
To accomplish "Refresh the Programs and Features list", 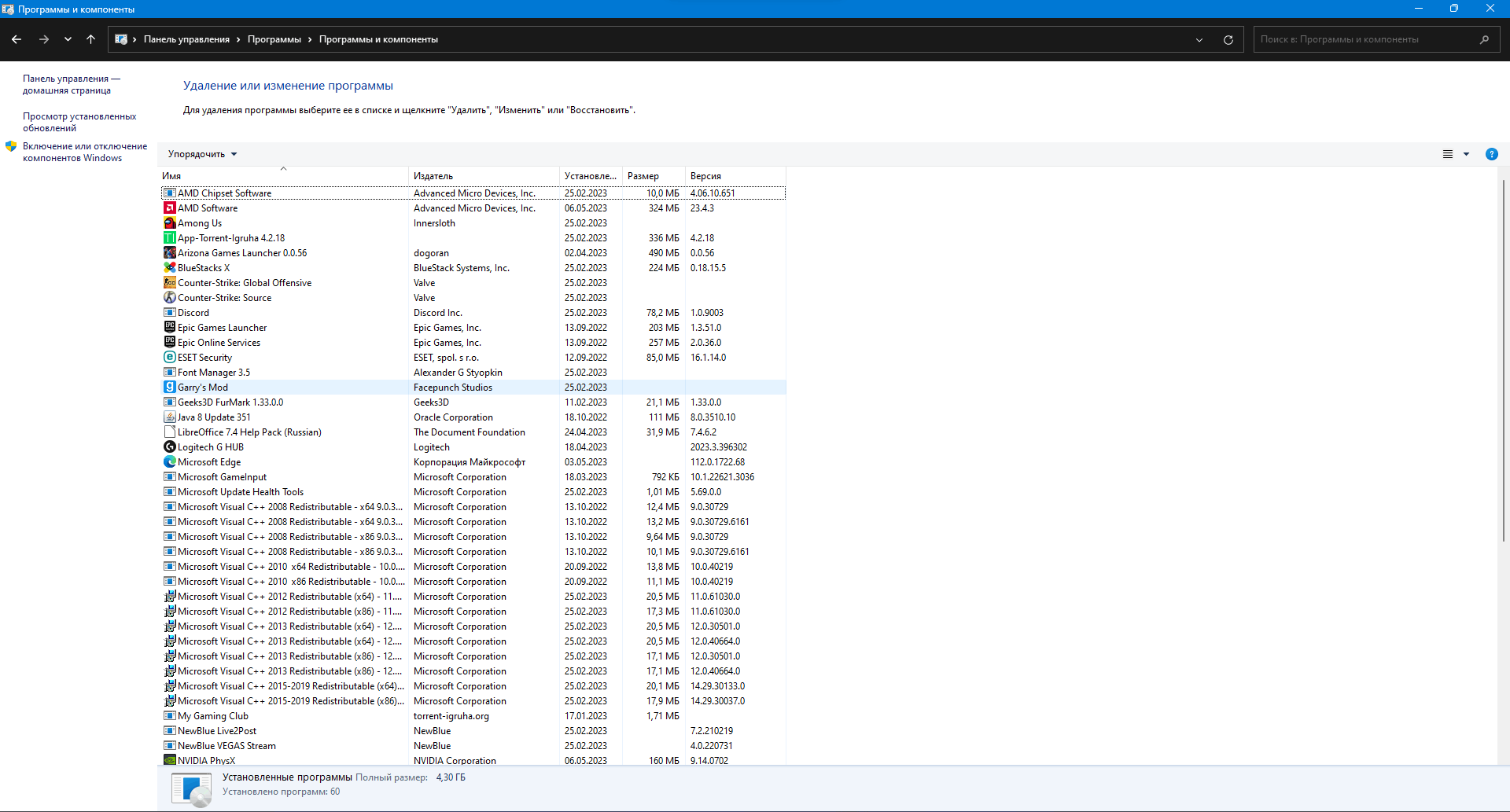I will point(1228,39).
